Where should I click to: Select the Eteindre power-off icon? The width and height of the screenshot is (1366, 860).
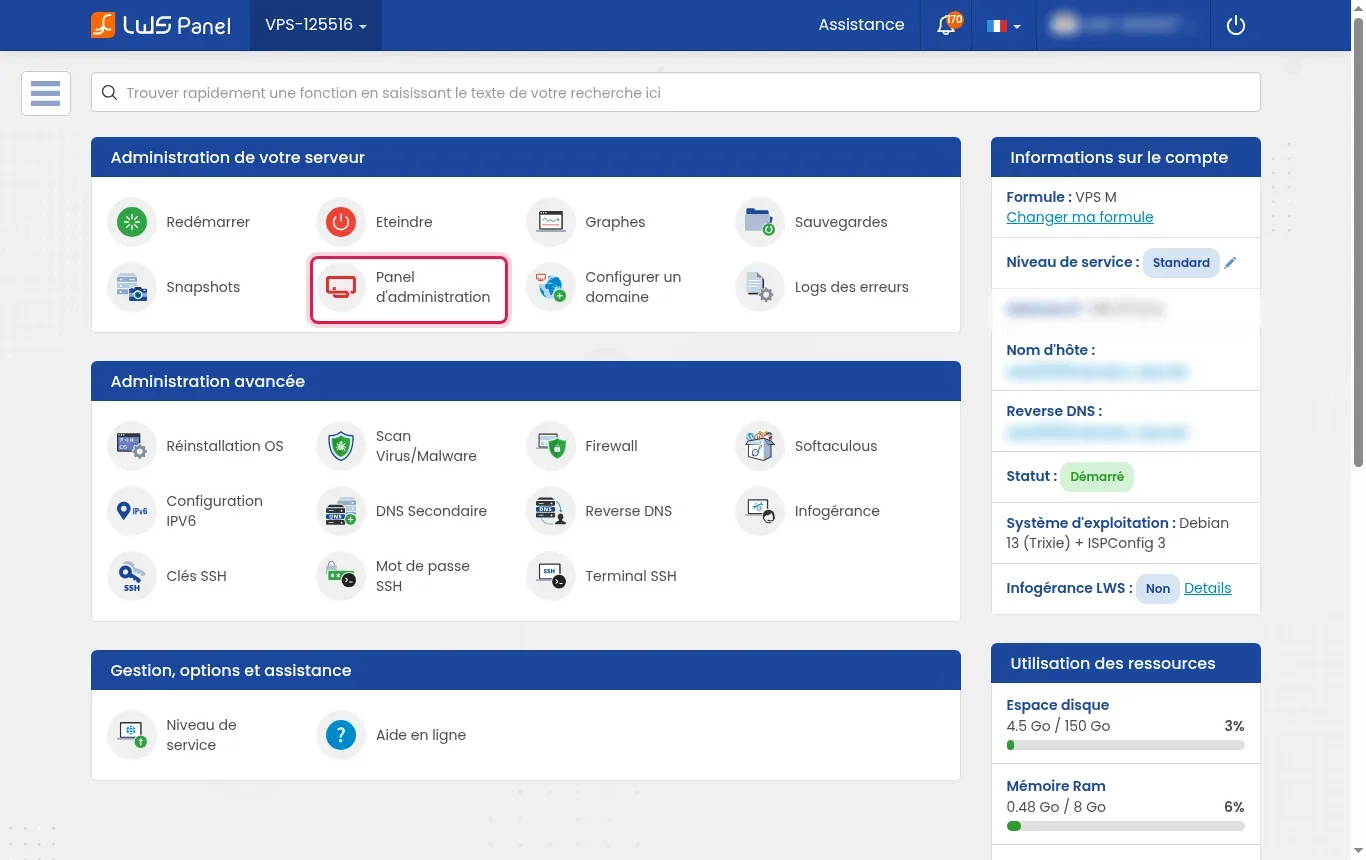[x=341, y=222]
